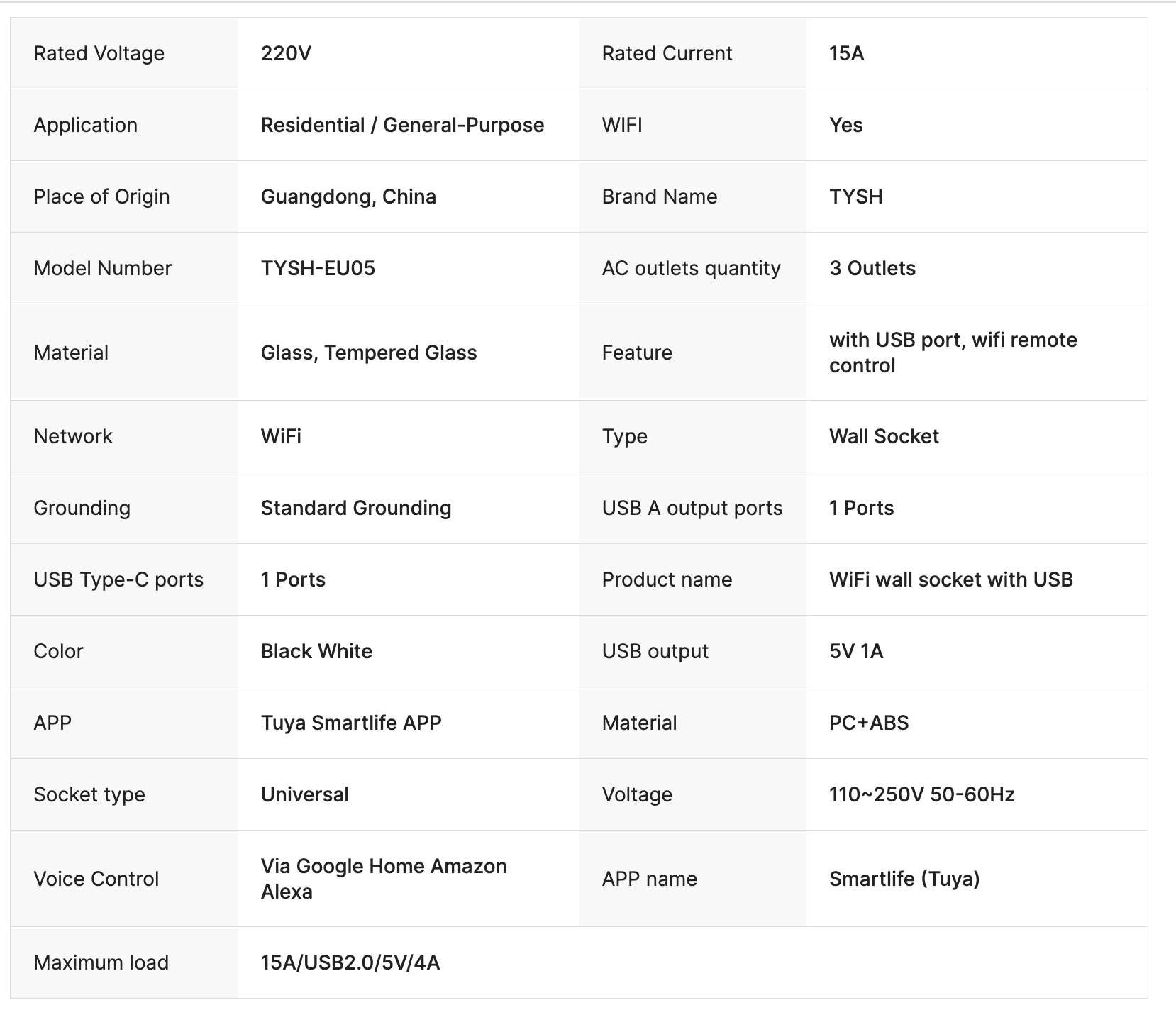
Task: Select the "220V" value text
Action: coord(286,54)
